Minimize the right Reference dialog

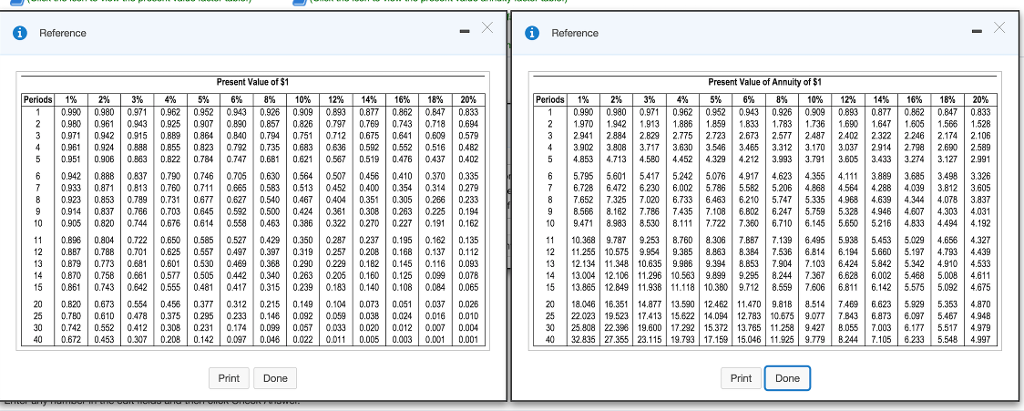[979, 31]
